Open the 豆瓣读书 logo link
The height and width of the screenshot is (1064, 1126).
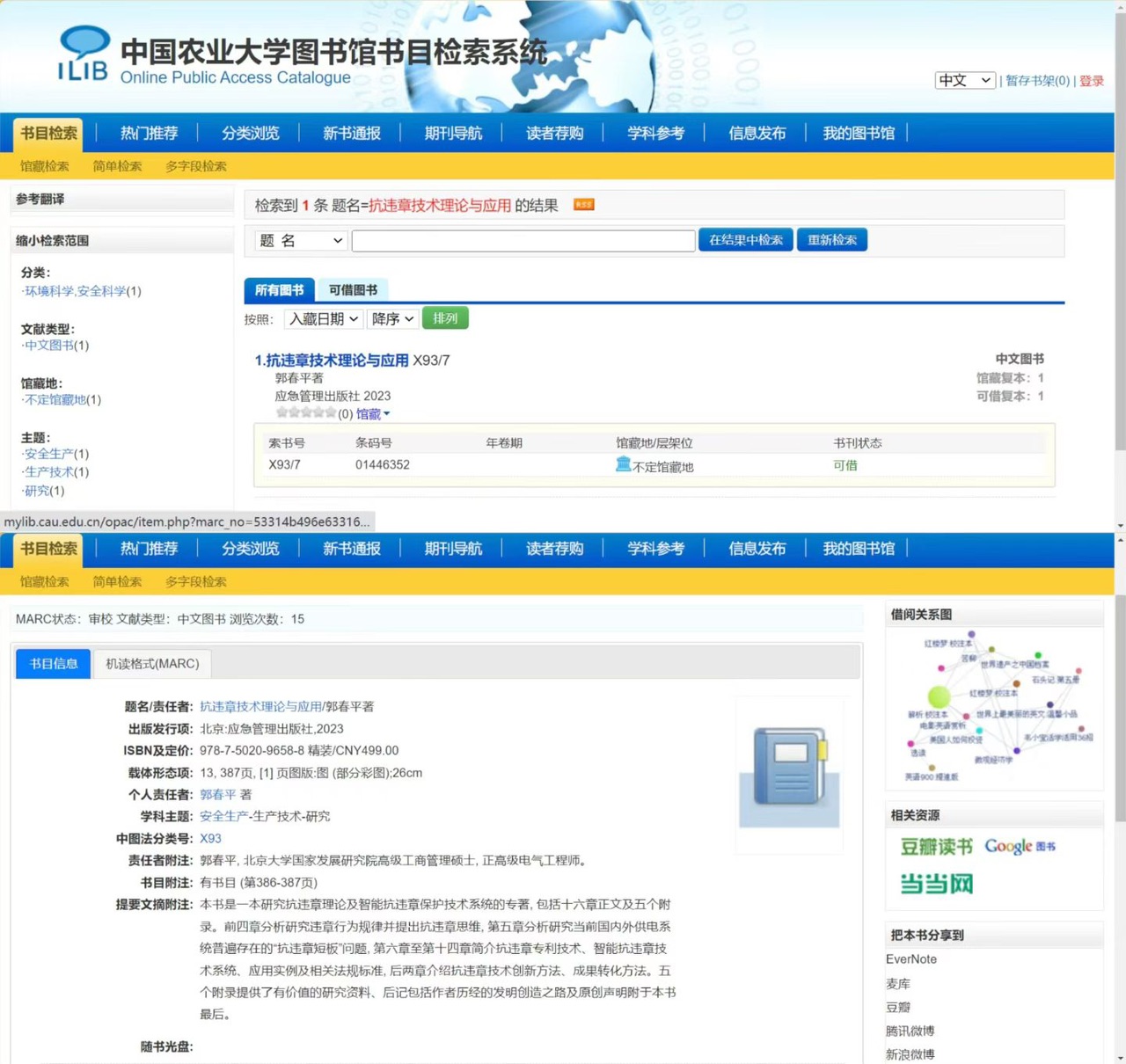936,847
